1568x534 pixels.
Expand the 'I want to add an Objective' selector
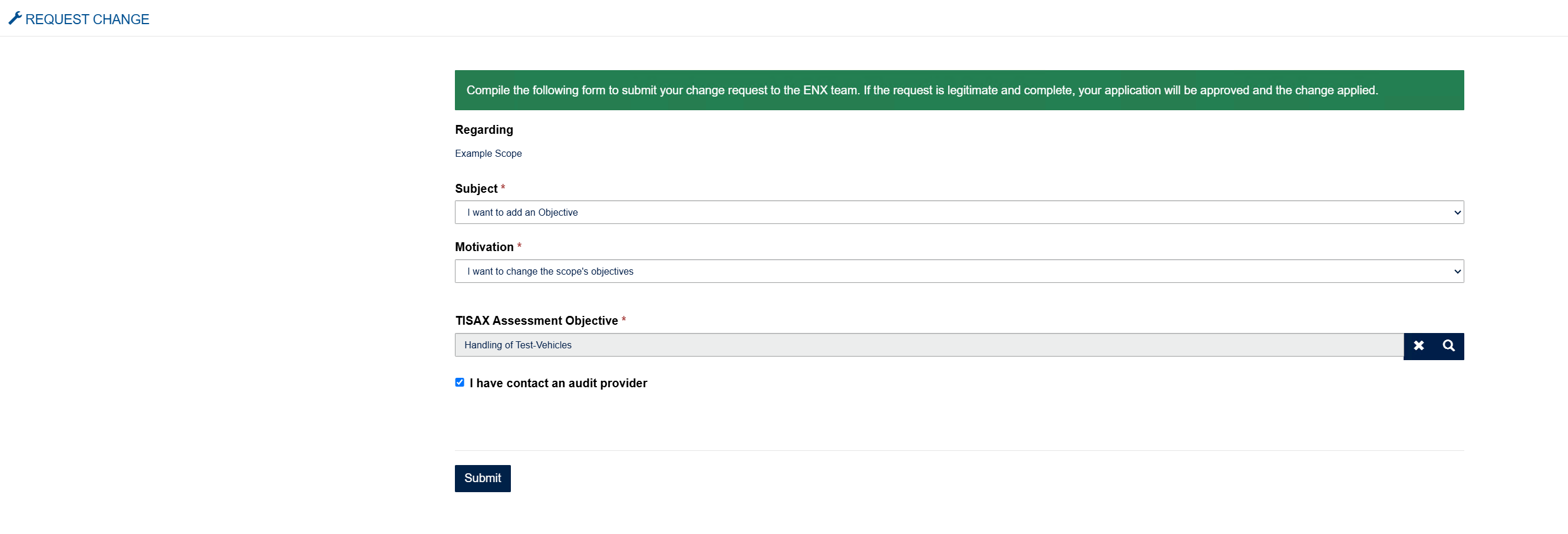(x=959, y=212)
